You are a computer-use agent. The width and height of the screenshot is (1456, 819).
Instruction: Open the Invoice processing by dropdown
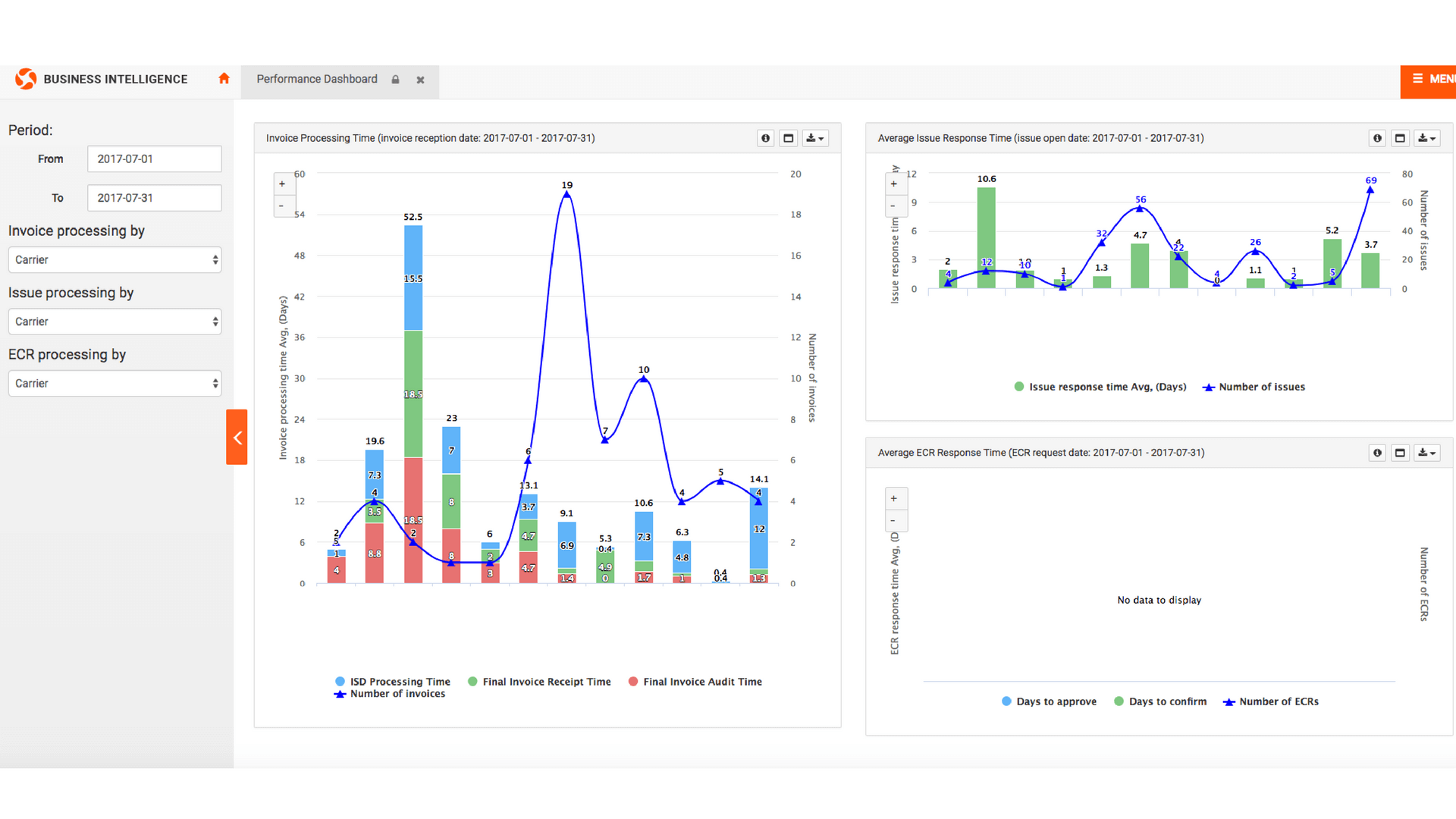point(115,260)
